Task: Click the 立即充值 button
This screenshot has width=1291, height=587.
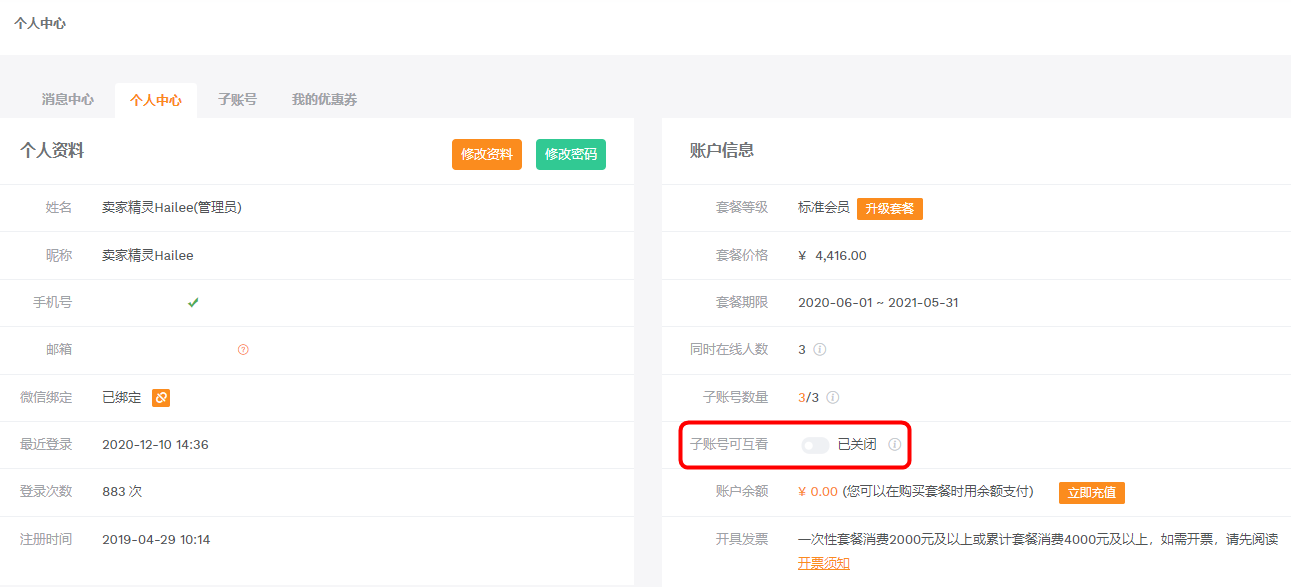Action: pyautogui.click(x=1093, y=492)
